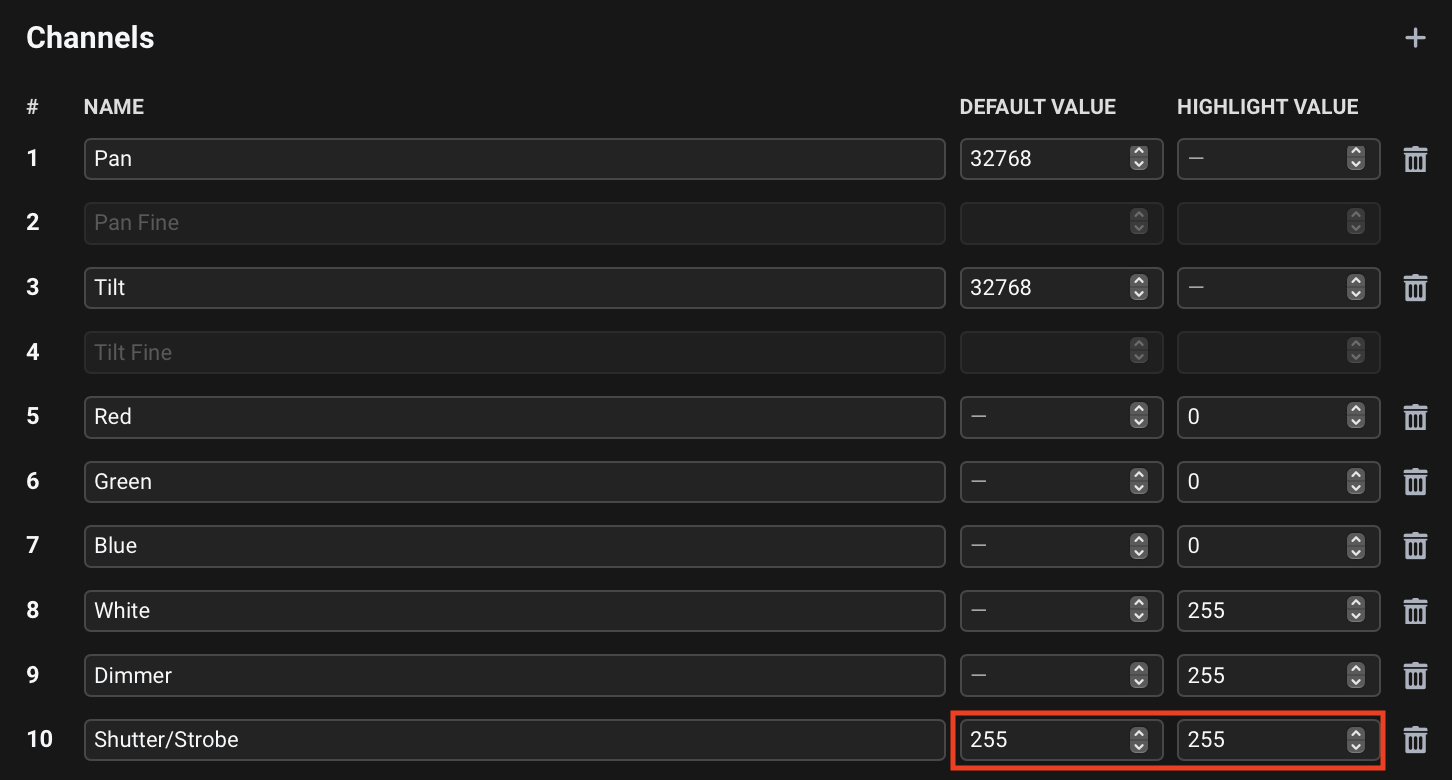The image size is (1452, 780).
Task: Delete the Shutter/Strobe channel
Action: click(x=1415, y=740)
